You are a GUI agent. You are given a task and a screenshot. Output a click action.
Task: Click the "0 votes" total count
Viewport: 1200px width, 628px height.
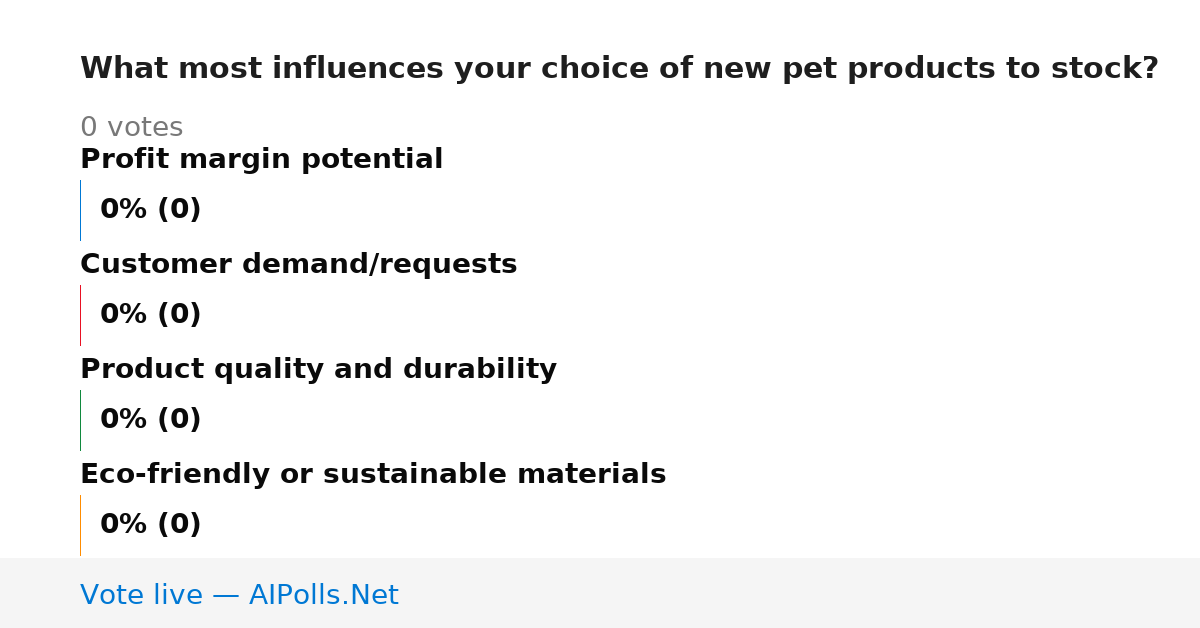[x=131, y=128]
